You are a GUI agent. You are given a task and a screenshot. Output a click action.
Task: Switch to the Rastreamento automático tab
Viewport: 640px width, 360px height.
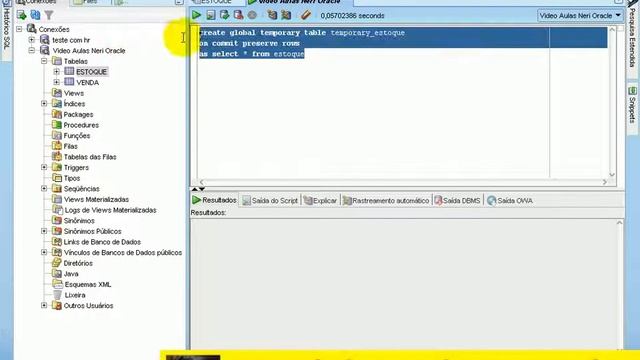click(x=387, y=200)
